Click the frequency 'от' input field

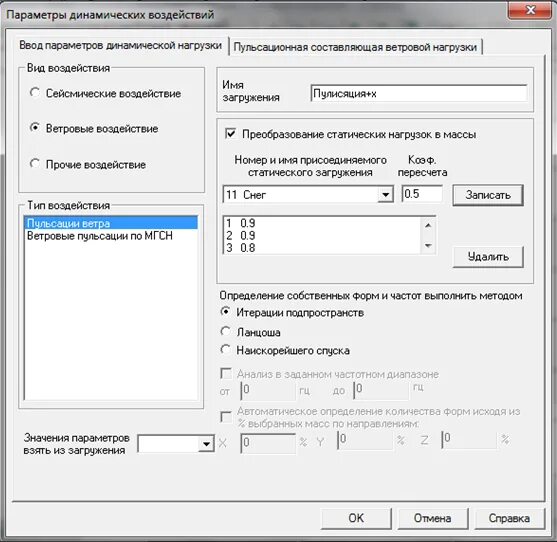268,390
